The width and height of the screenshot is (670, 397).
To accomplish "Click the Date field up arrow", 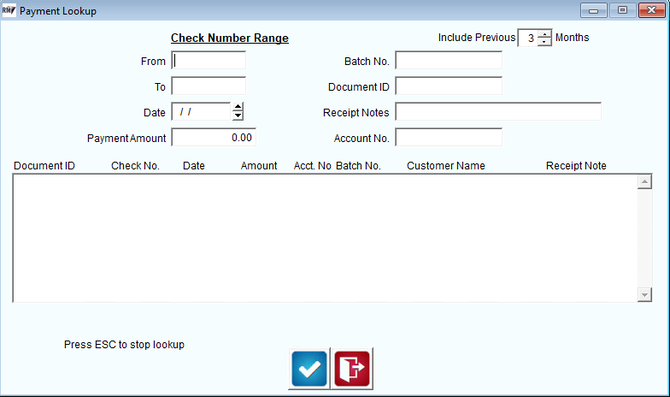I will pos(238,107).
